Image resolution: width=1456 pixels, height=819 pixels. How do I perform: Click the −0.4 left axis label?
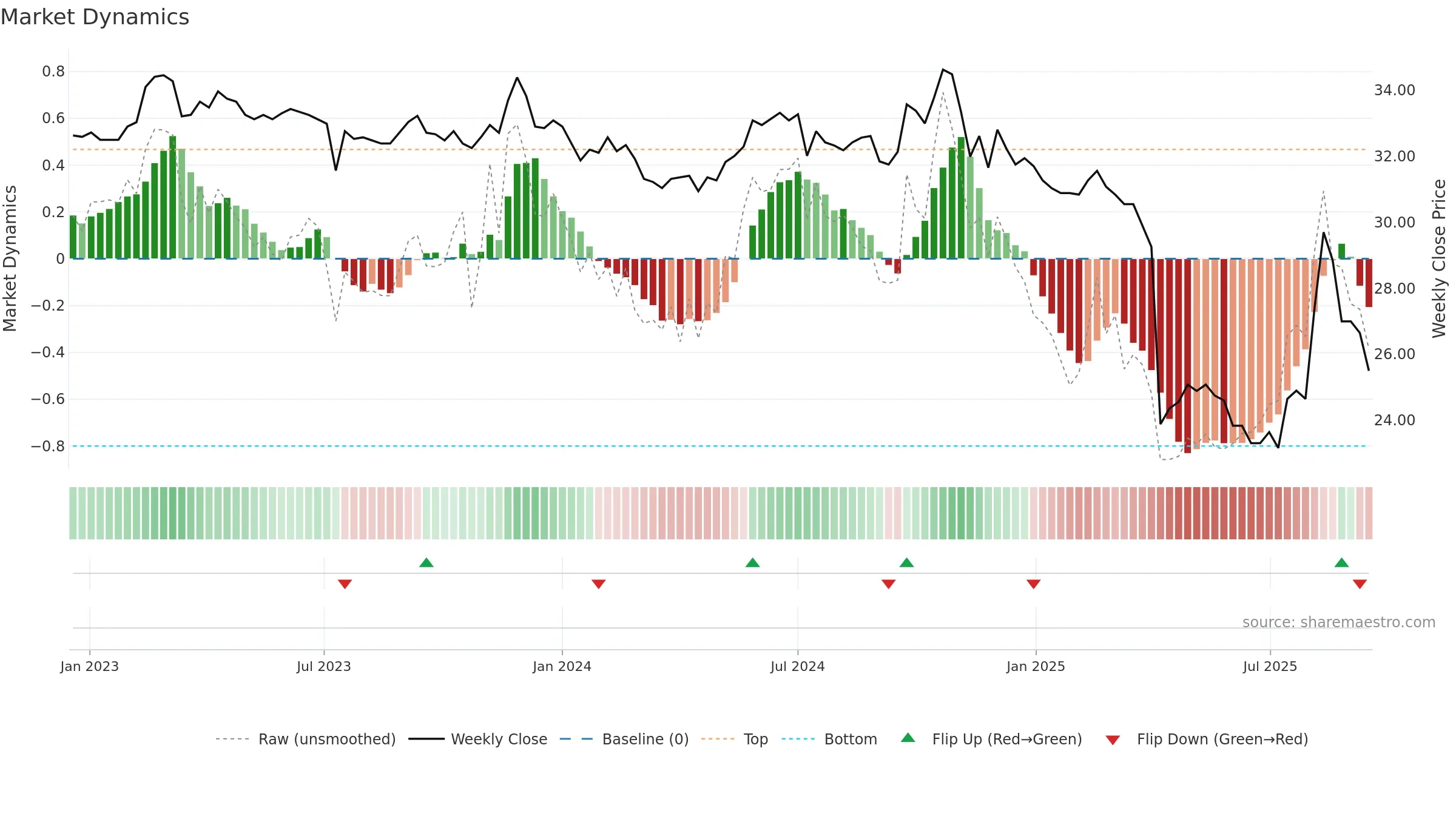48,352
